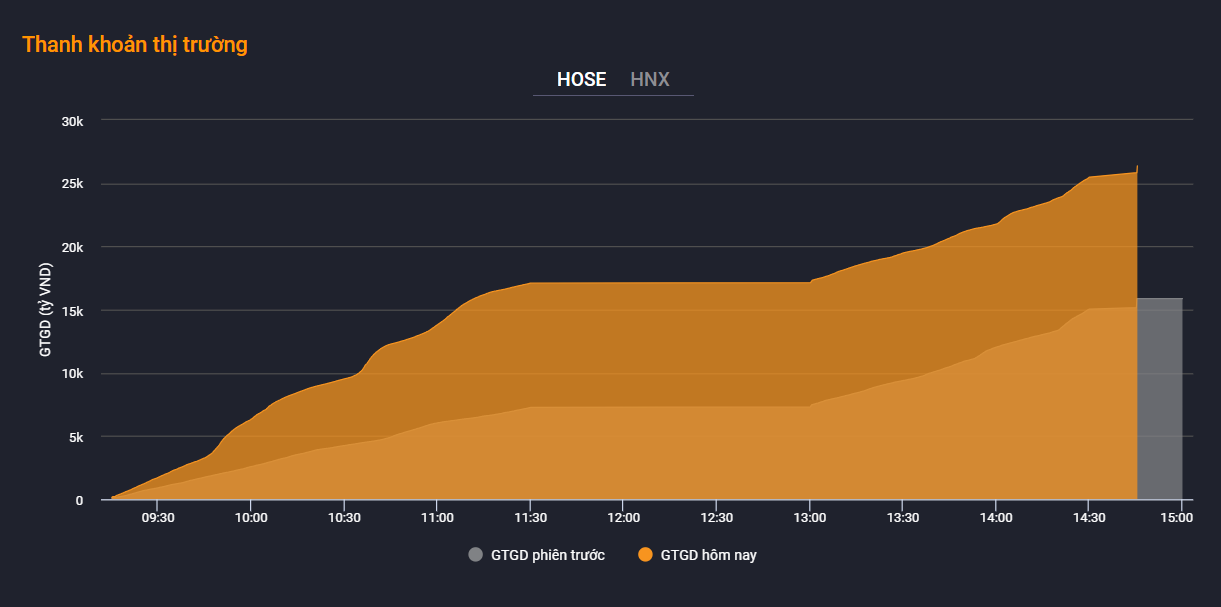Click the 11:30 time axis label
This screenshot has height=607, width=1221.
[530, 518]
